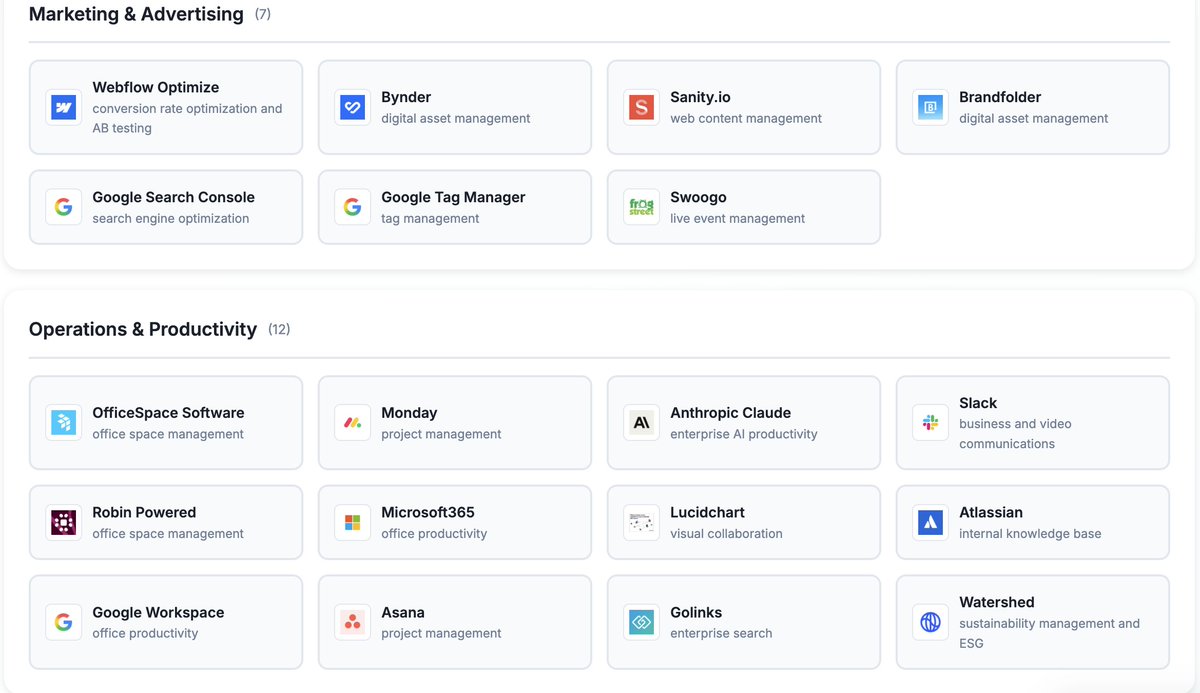1200x693 pixels.
Task: Click 'sustainability management and ESG' description
Action: [1049, 633]
